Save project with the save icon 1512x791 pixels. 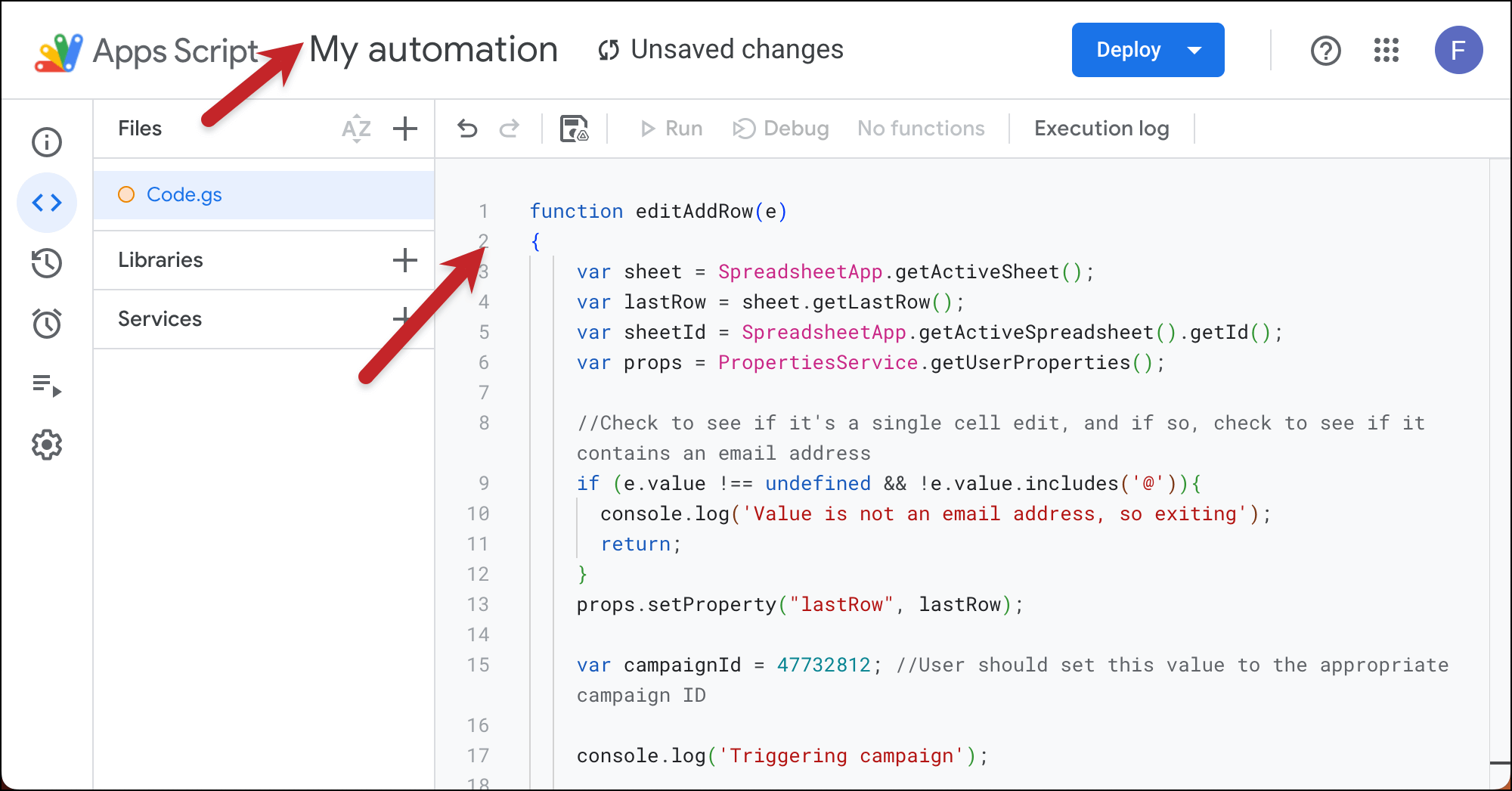tap(574, 129)
